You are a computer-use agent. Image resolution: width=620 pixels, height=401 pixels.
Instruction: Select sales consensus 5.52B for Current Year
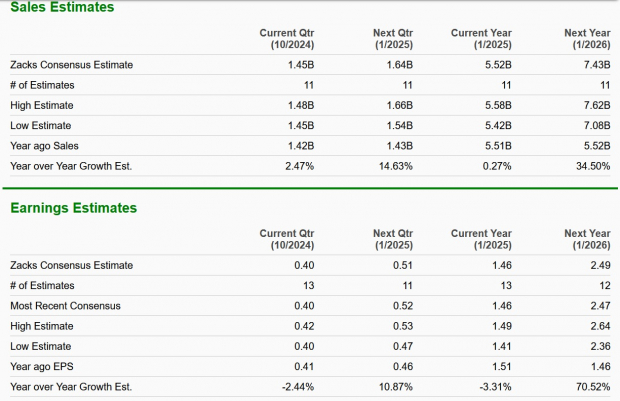tap(498, 65)
